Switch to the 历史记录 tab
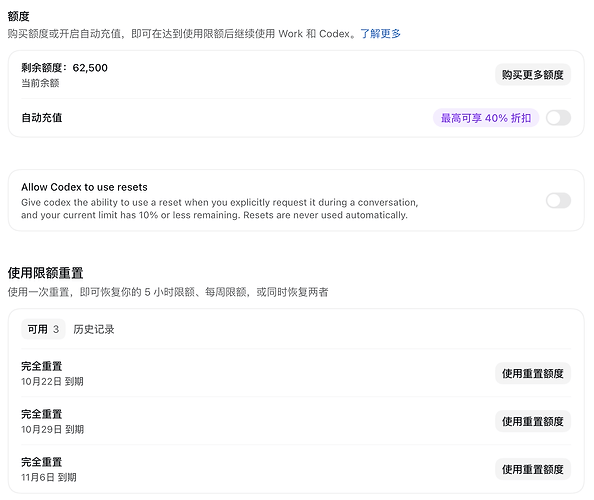 (x=94, y=329)
